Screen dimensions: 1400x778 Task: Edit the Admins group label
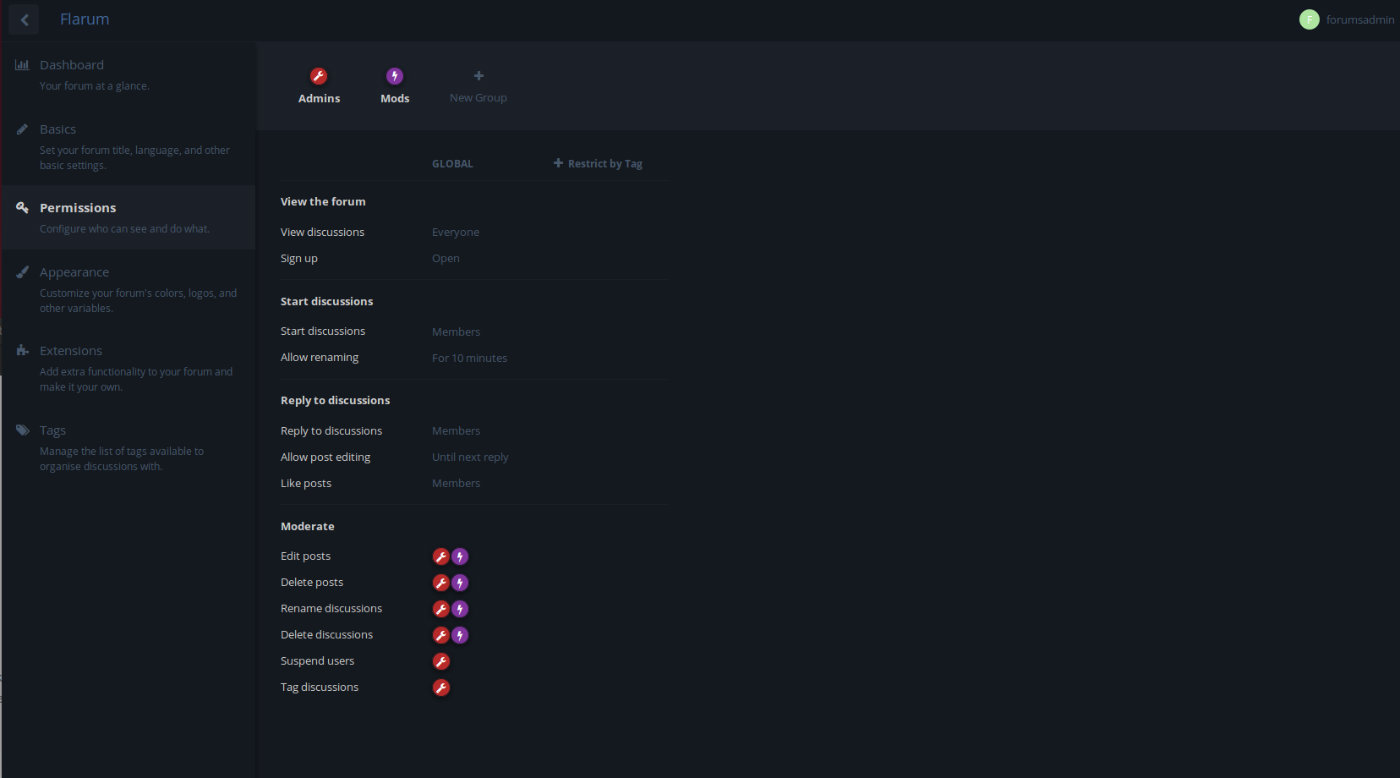pos(319,98)
